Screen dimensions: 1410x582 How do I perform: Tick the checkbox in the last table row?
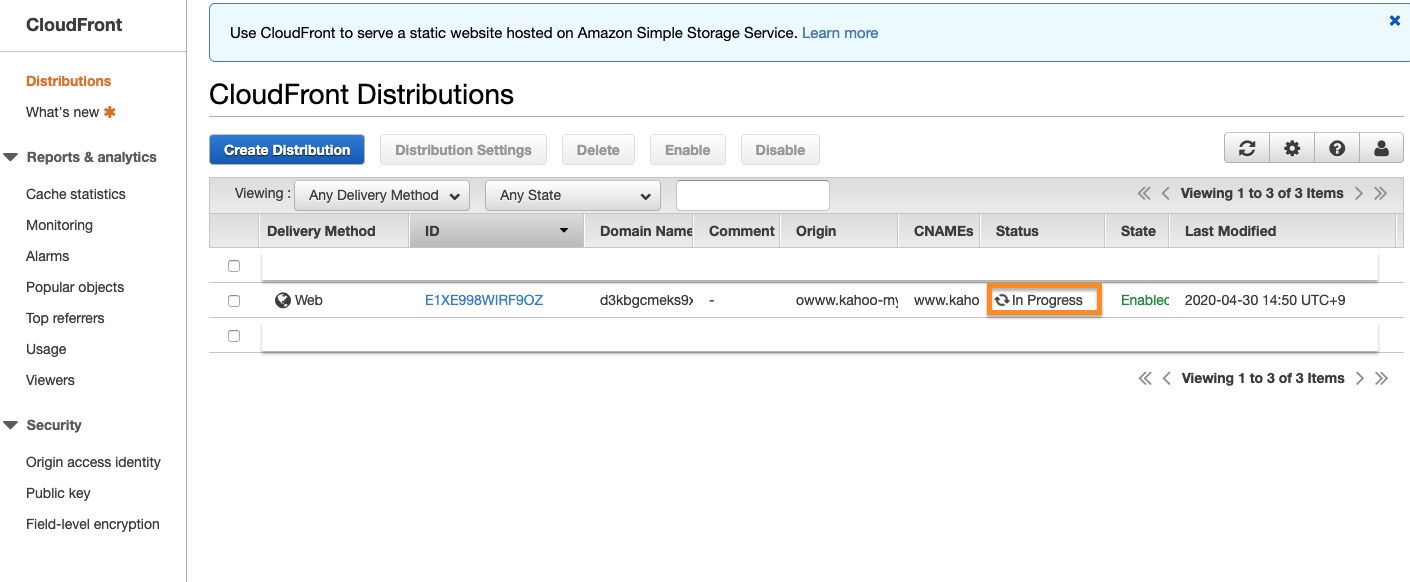coord(234,336)
